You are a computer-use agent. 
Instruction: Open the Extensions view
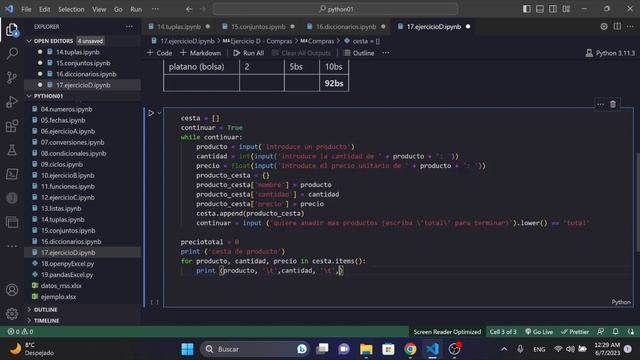[12, 126]
